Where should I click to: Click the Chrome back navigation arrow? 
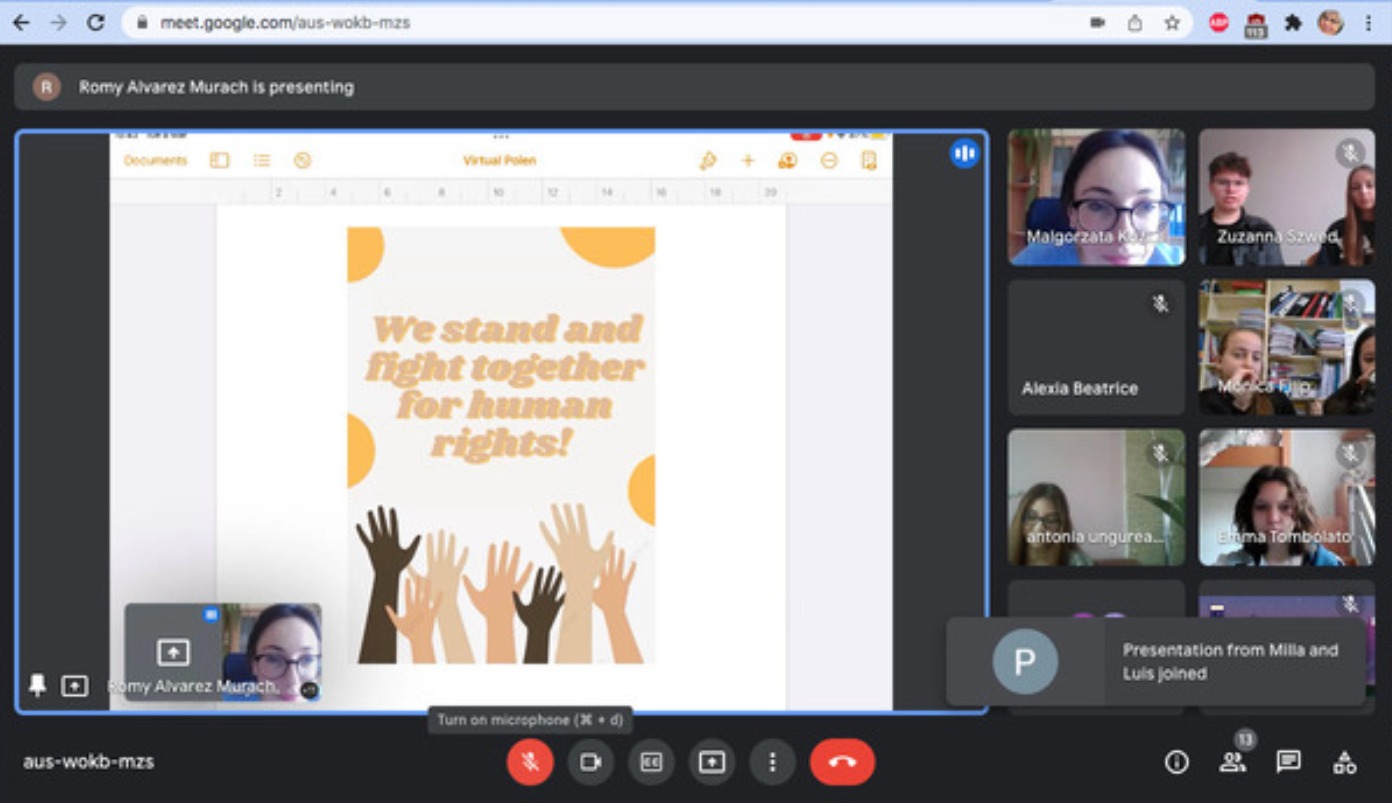[x=21, y=22]
